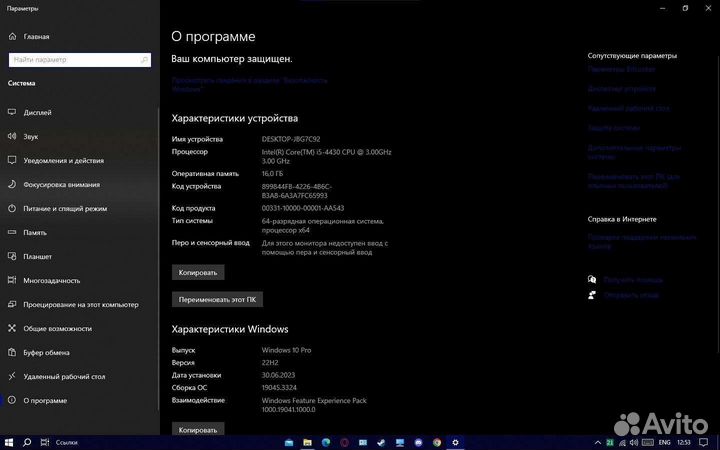Open the volume control in tray
Screen dimensions: 720x450
[634, 442]
